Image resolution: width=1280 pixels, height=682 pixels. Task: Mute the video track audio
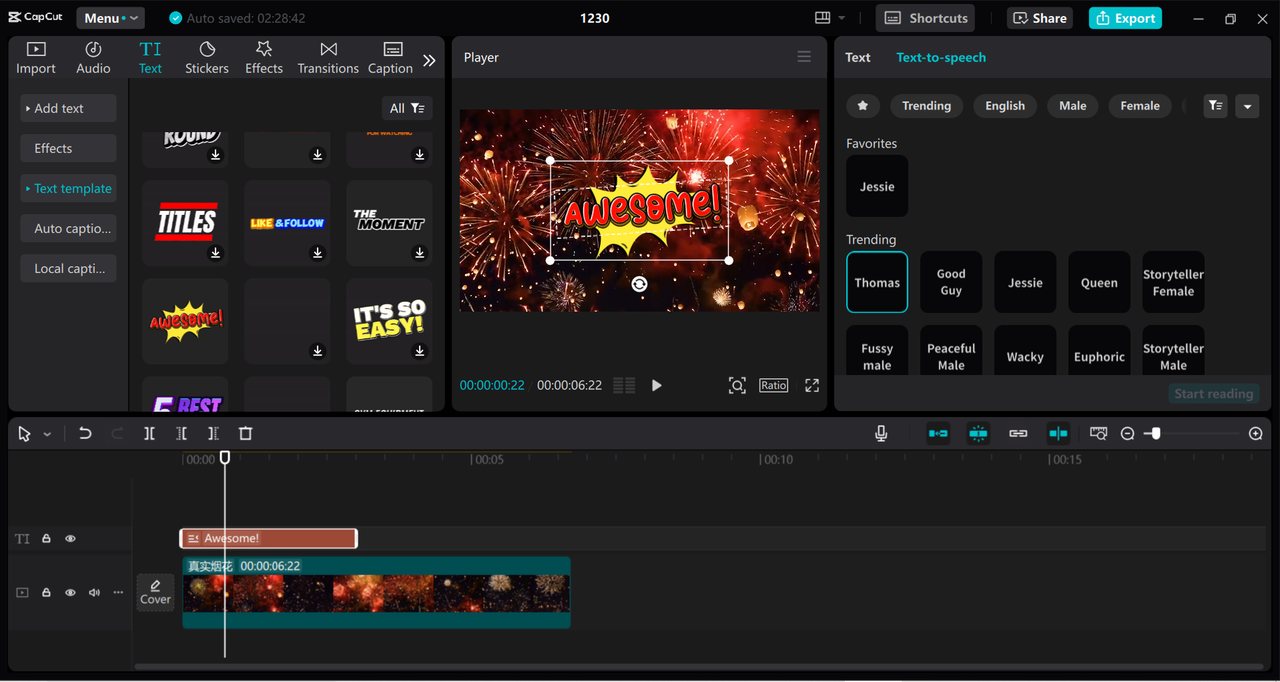point(94,592)
